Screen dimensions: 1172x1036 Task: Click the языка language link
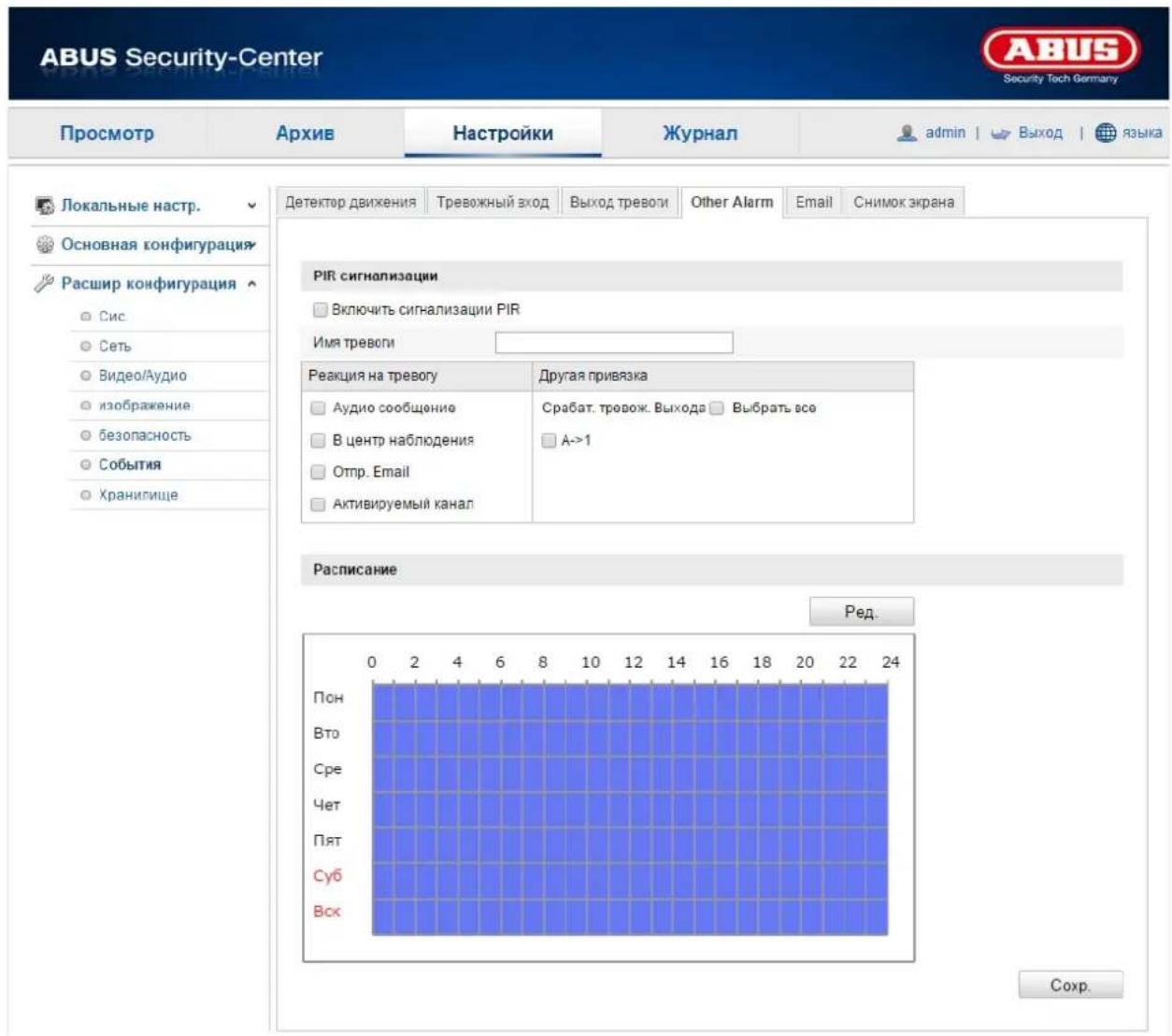[1142, 133]
